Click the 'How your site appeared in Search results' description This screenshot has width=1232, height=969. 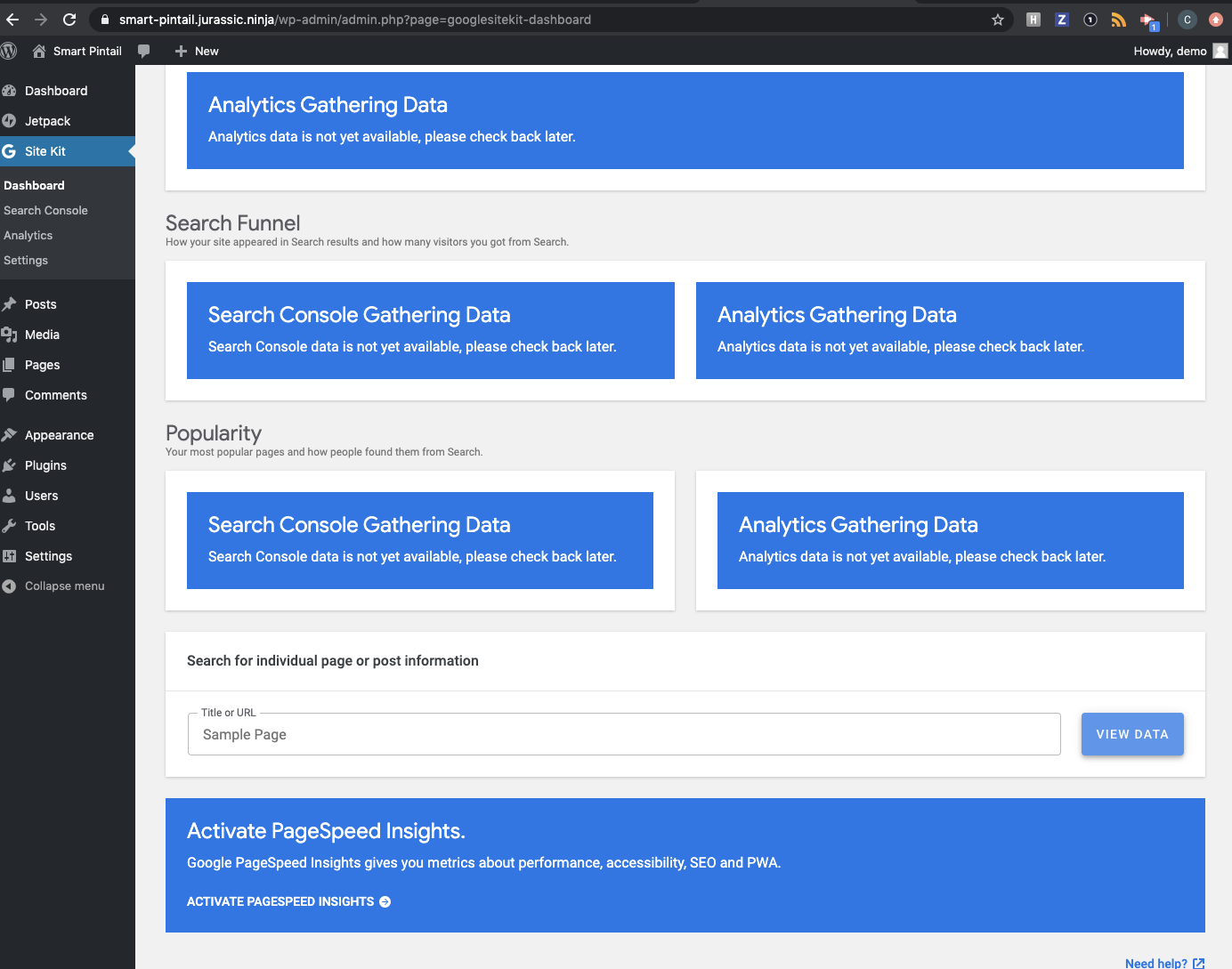coord(367,242)
